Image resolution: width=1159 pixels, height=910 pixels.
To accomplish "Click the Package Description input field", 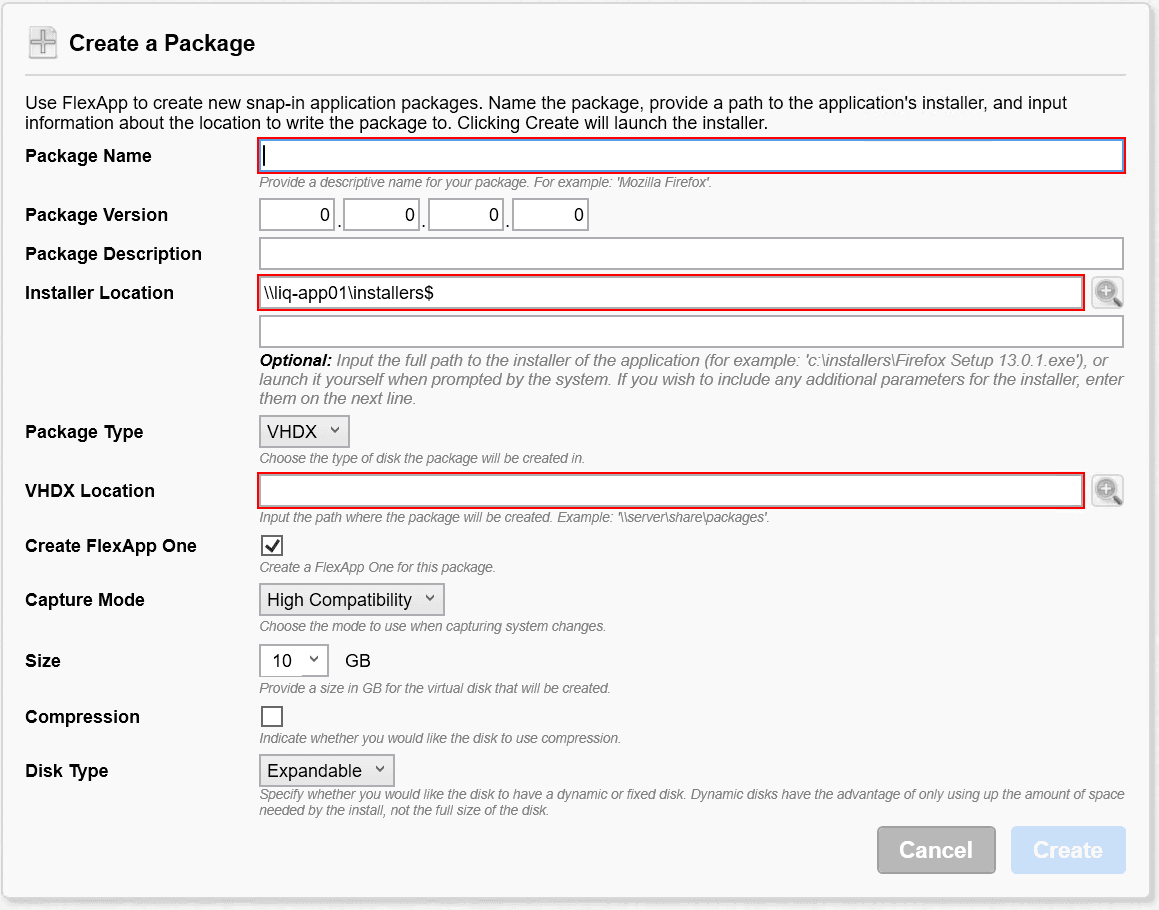I will pyautogui.click(x=691, y=254).
